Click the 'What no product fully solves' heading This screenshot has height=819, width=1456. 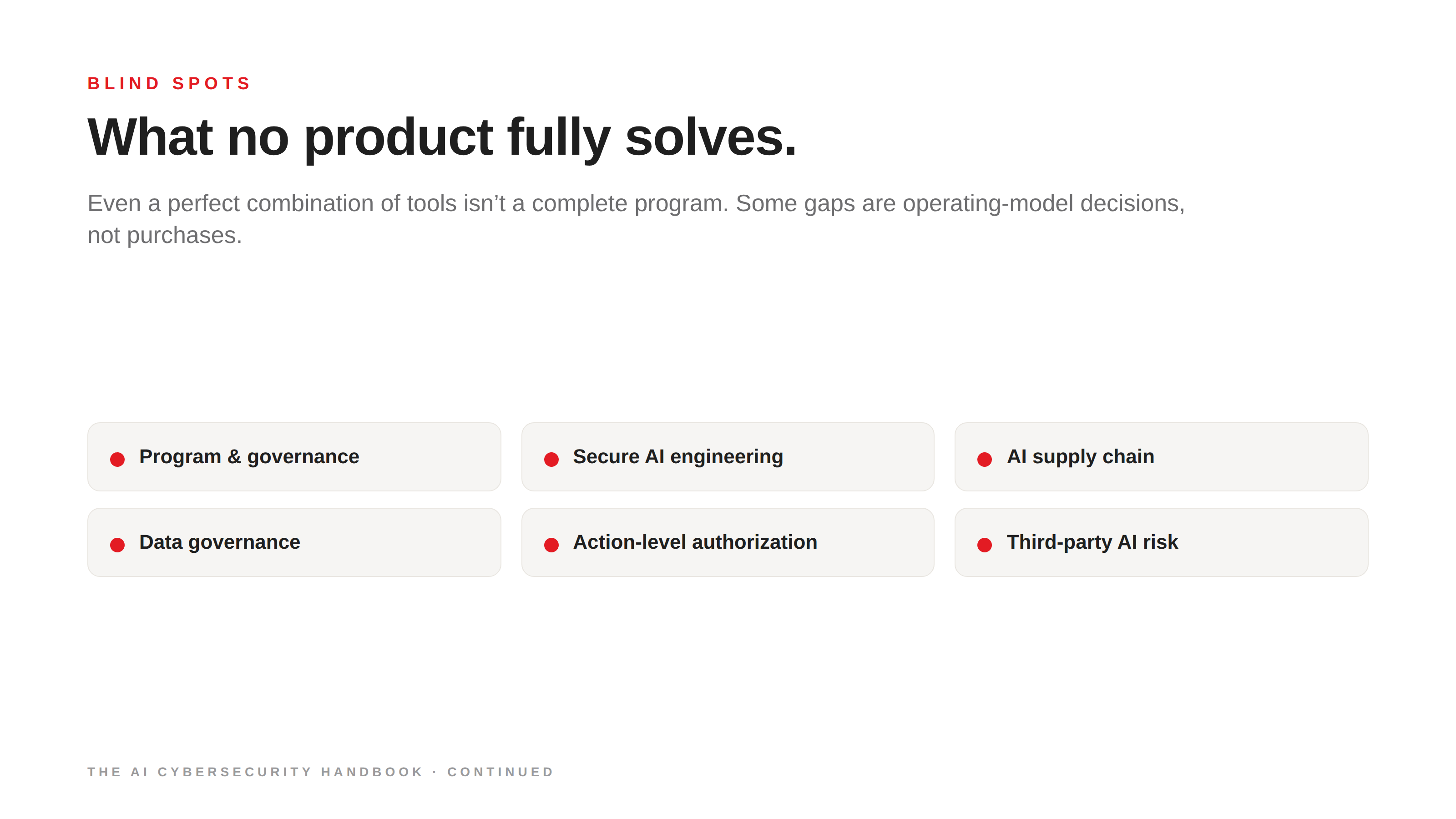tap(442, 137)
